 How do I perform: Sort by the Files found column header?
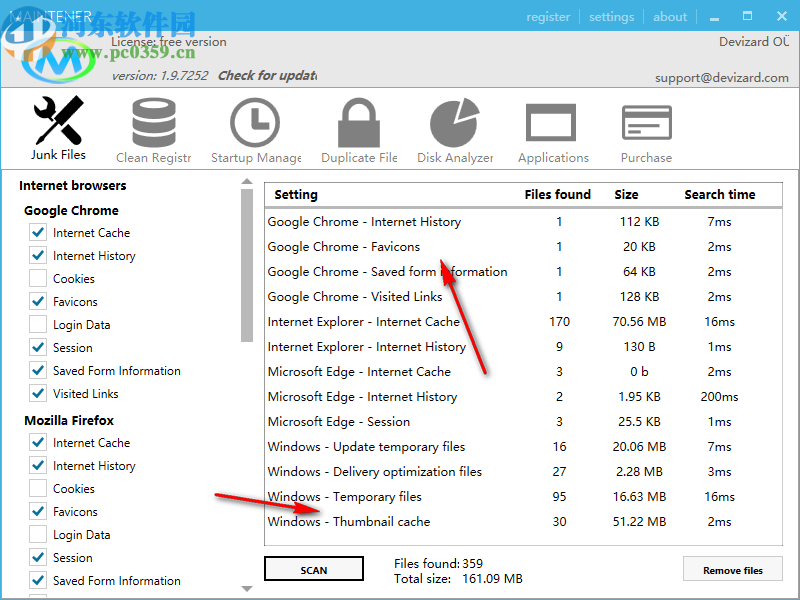coord(558,194)
